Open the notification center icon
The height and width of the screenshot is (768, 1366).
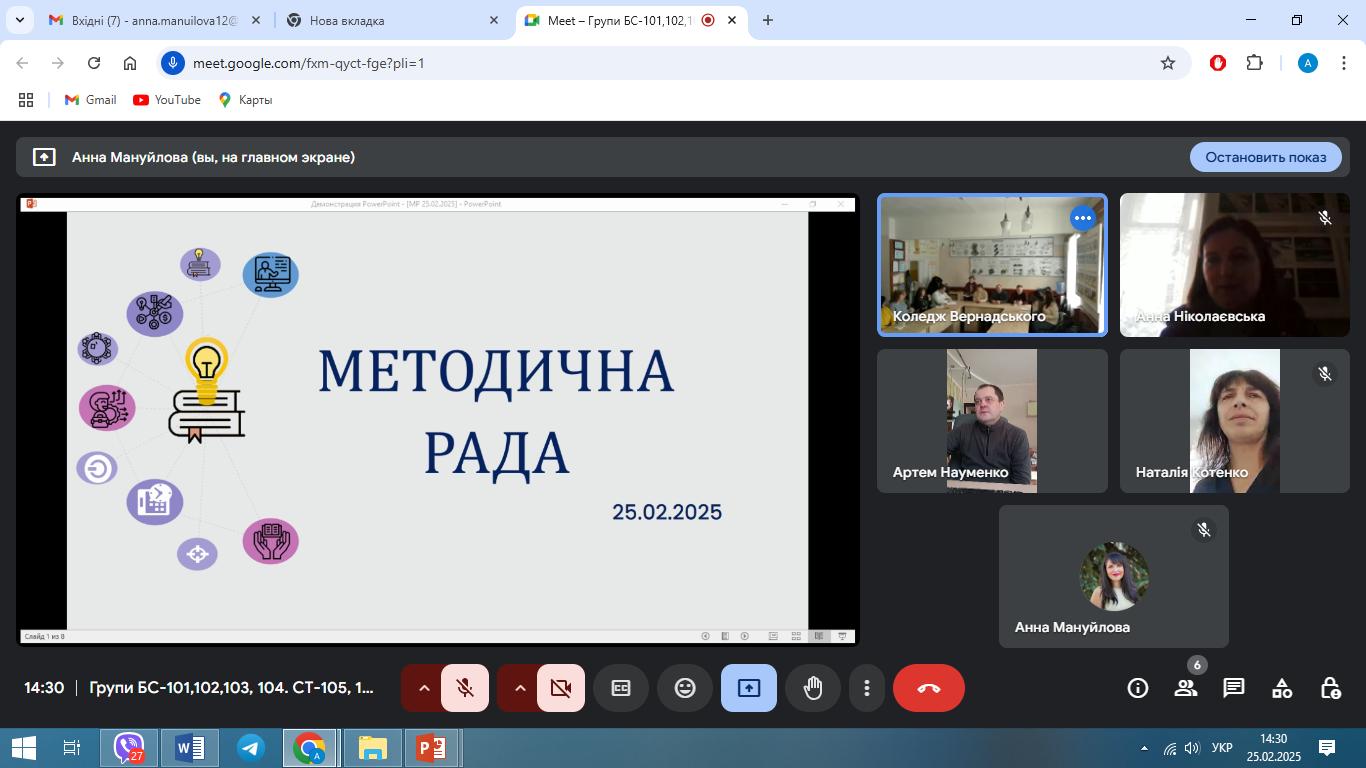coord(1327,748)
